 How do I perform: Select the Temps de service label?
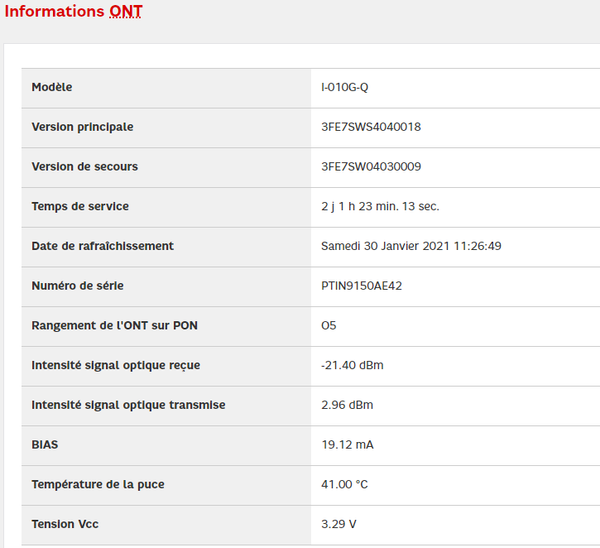pyautogui.click(x=80, y=207)
